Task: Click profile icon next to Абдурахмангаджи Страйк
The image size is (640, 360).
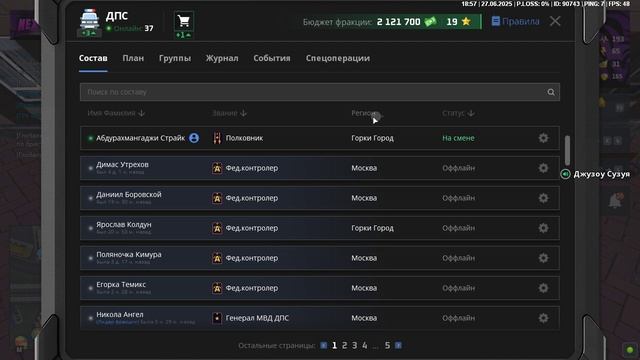Action: [194, 138]
